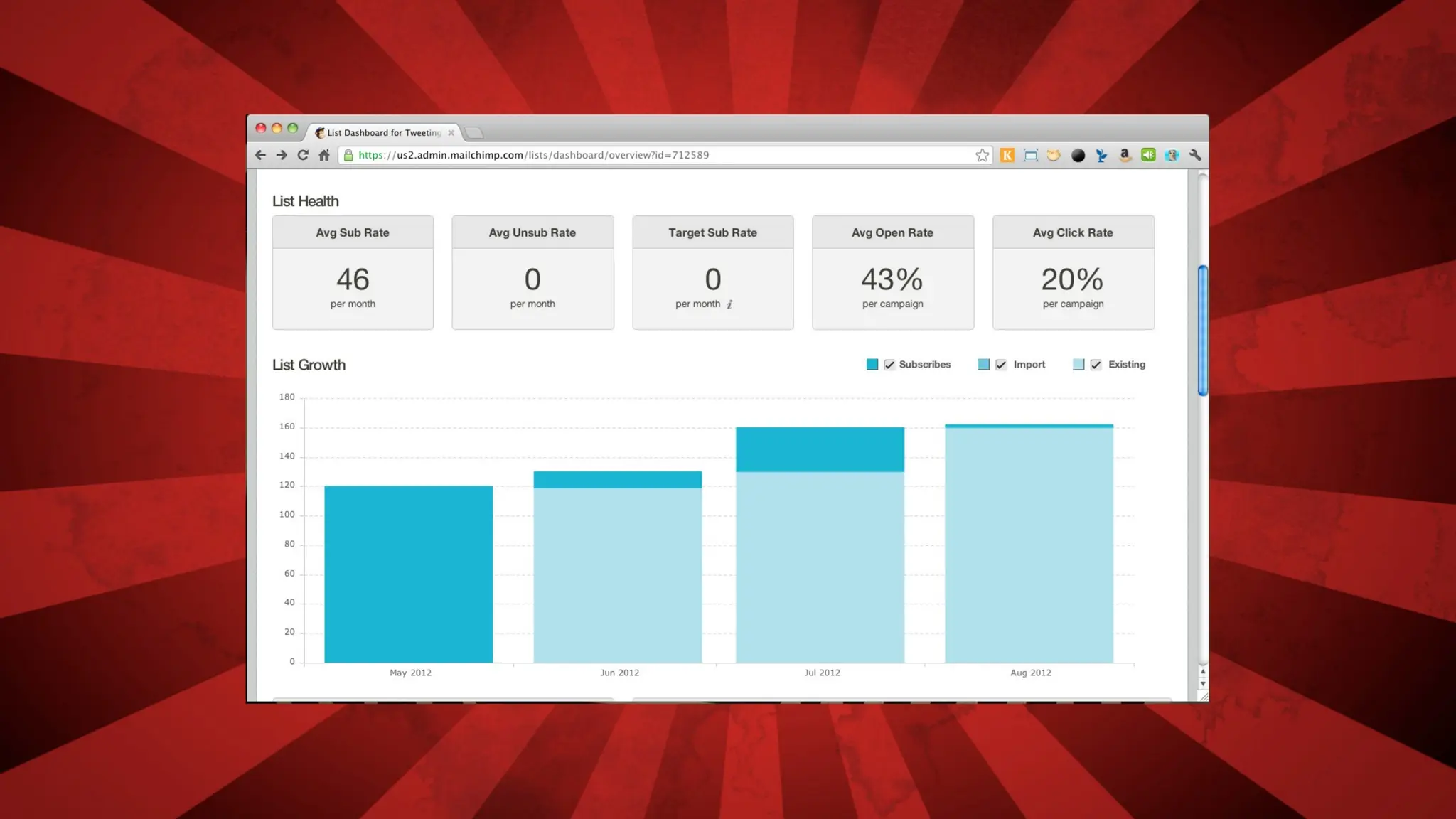Image resolution: width=1456 pixels, height=819 pixels.
Task: Click the blue plant extension icon
Action: (x=1101, y=155)
